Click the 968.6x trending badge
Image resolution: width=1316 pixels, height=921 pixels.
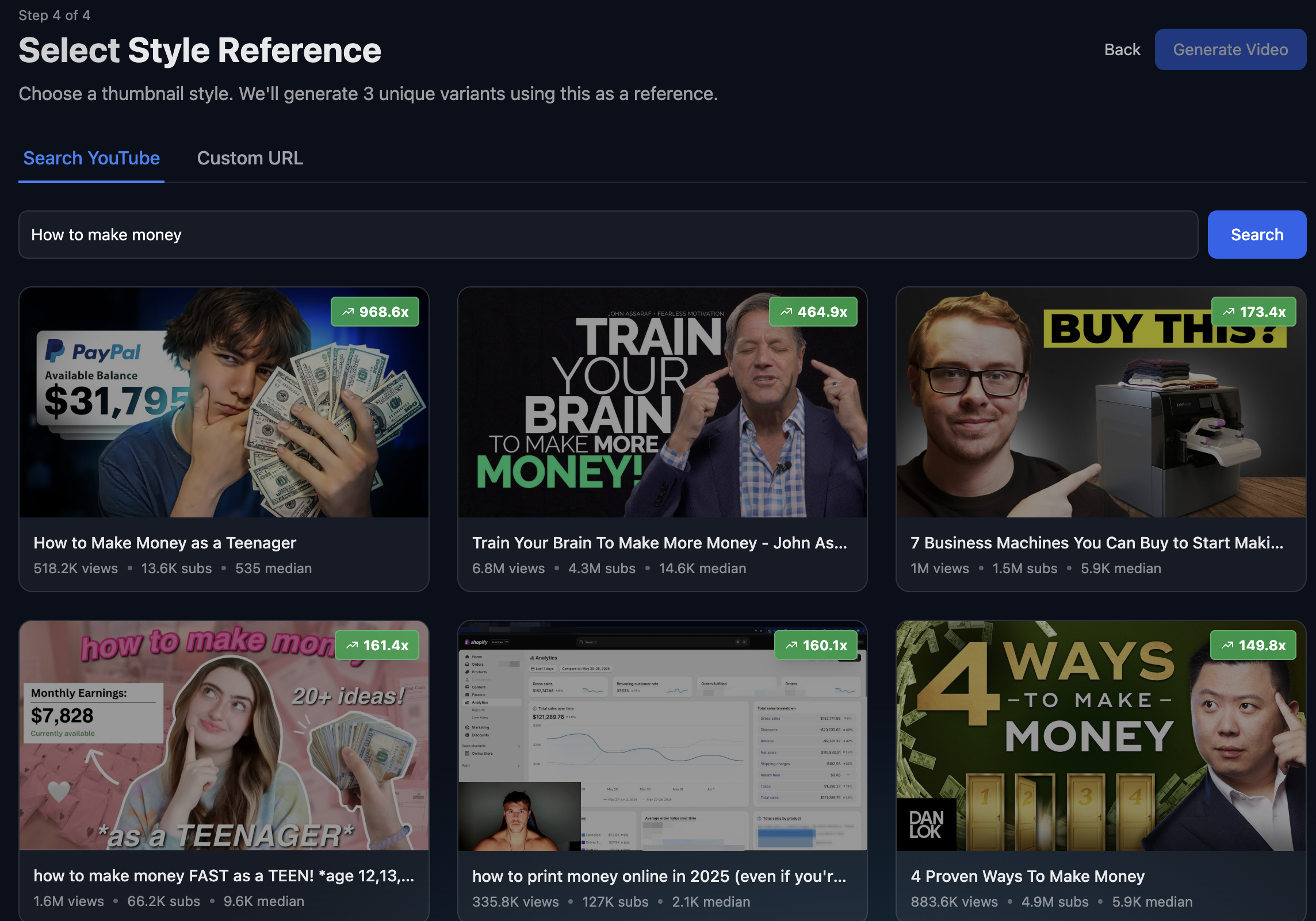click(375, 312)
